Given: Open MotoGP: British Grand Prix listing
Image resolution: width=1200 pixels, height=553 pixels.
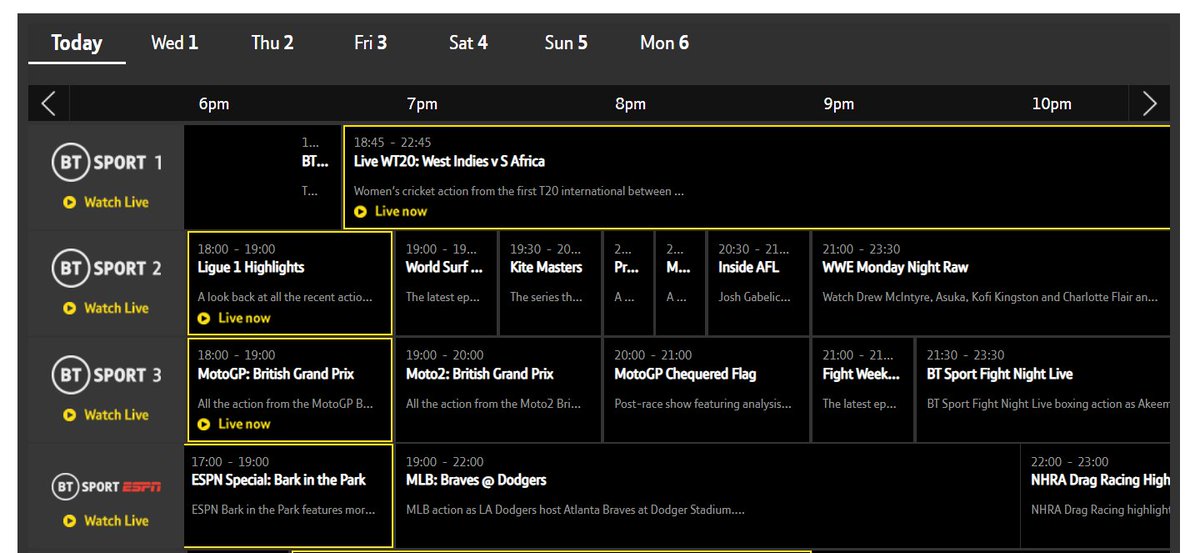Looking at the screenshot, I should click(290, 390).
